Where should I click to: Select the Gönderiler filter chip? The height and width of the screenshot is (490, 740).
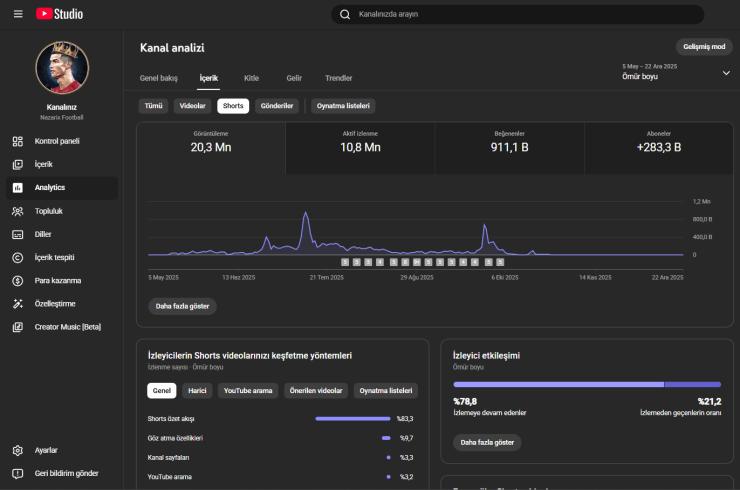(277, 106)
